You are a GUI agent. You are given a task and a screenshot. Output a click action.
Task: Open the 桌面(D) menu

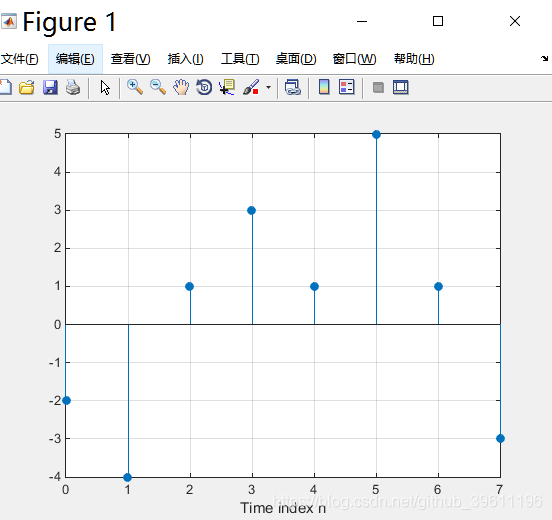pyautogui.click(x=296, y=59)
